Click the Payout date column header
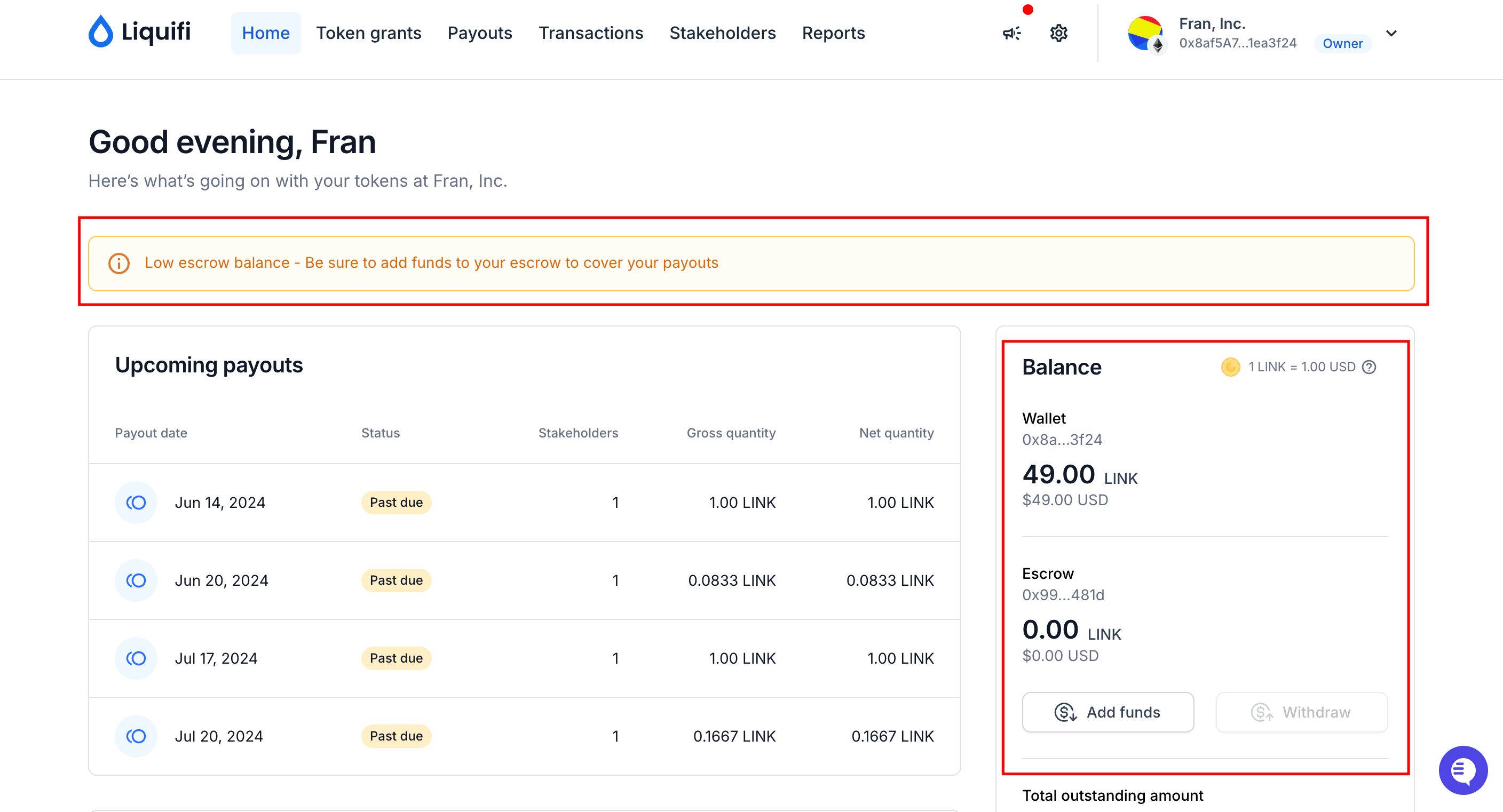 (151, 433)
